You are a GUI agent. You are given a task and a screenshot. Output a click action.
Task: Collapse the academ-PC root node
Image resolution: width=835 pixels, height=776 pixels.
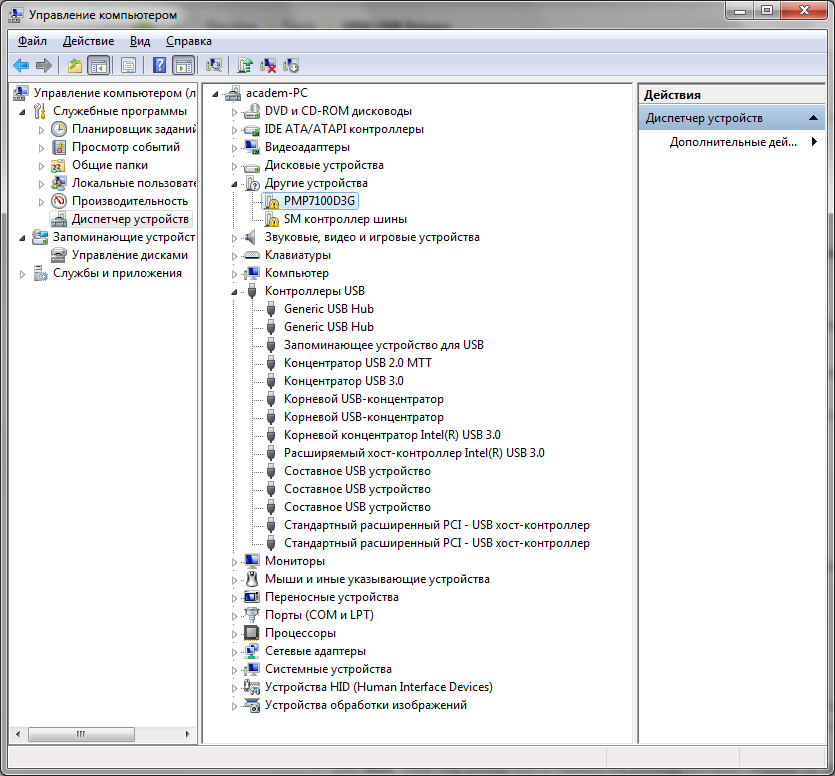pos(215,94)
